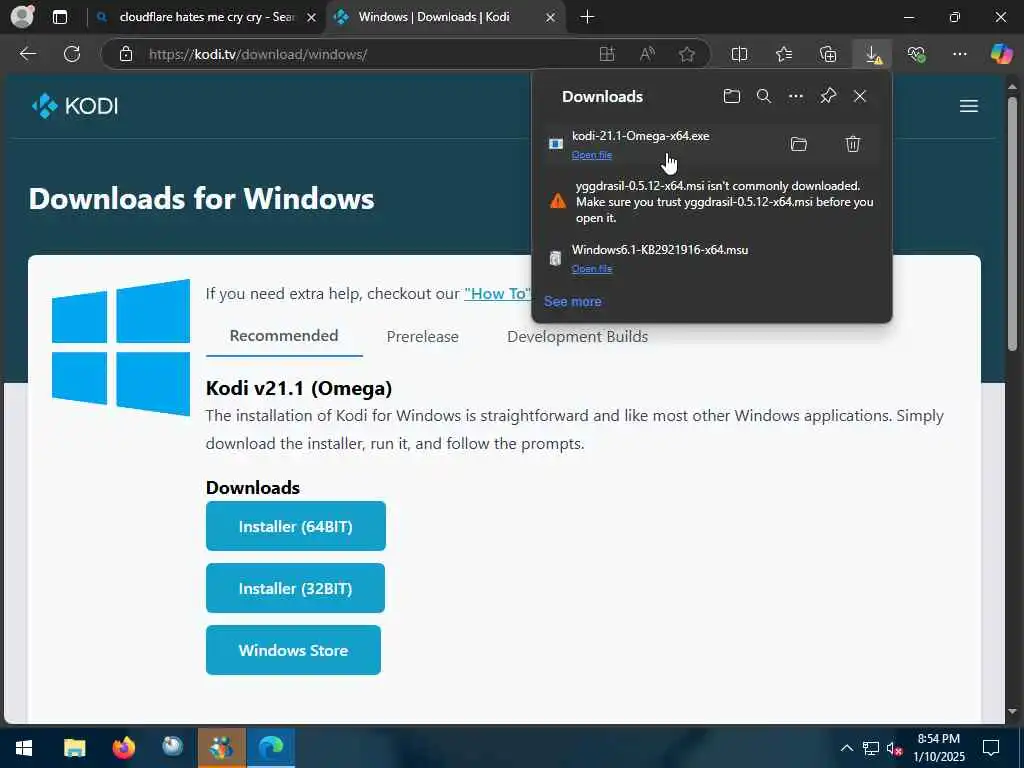Open split screen icon in toolbar
This screenshot has width=1024, height=768.
(x=739, y=54)
